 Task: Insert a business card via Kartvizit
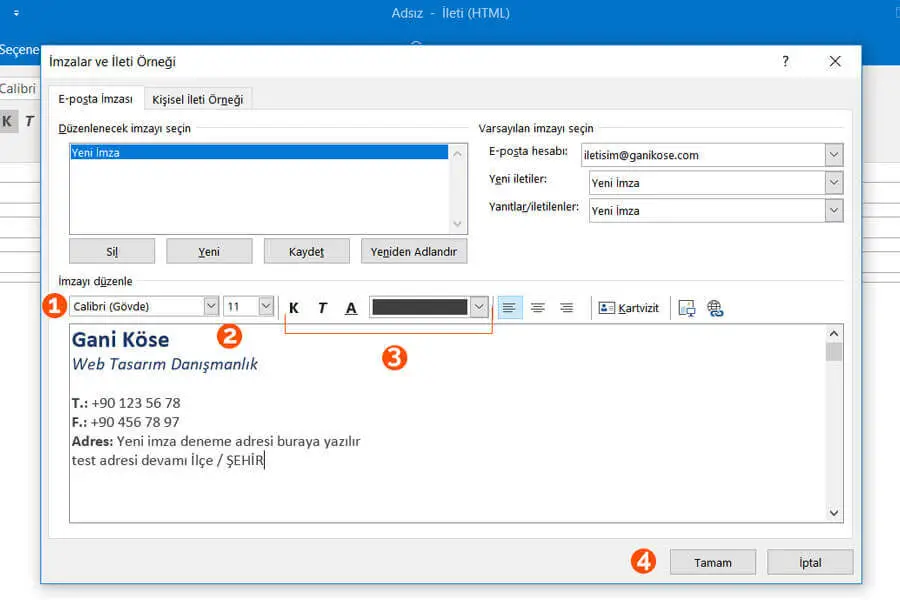pyautogui.click(x=629, y=308)
